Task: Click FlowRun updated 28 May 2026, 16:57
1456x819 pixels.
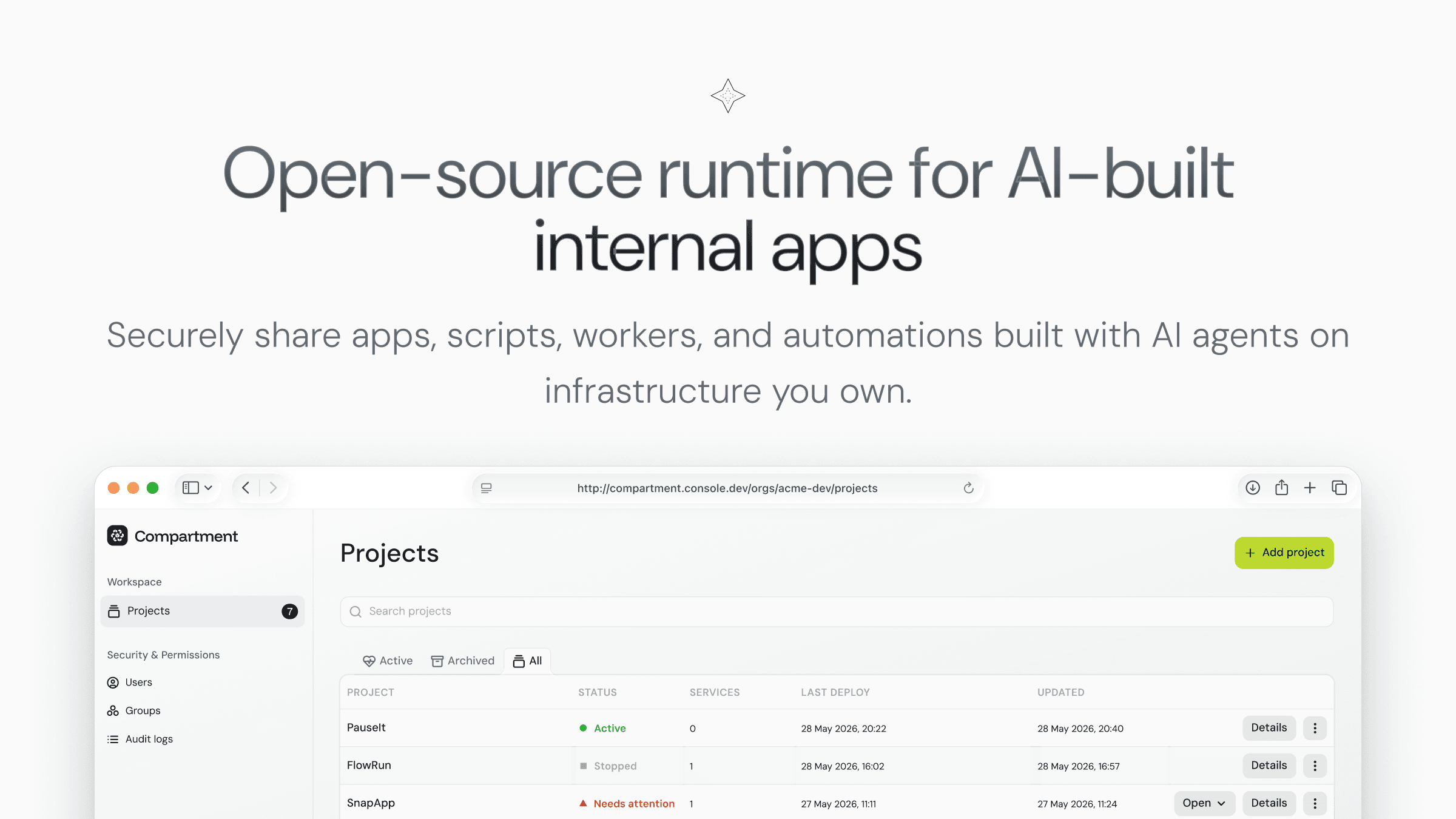Action: (1079, 766)
